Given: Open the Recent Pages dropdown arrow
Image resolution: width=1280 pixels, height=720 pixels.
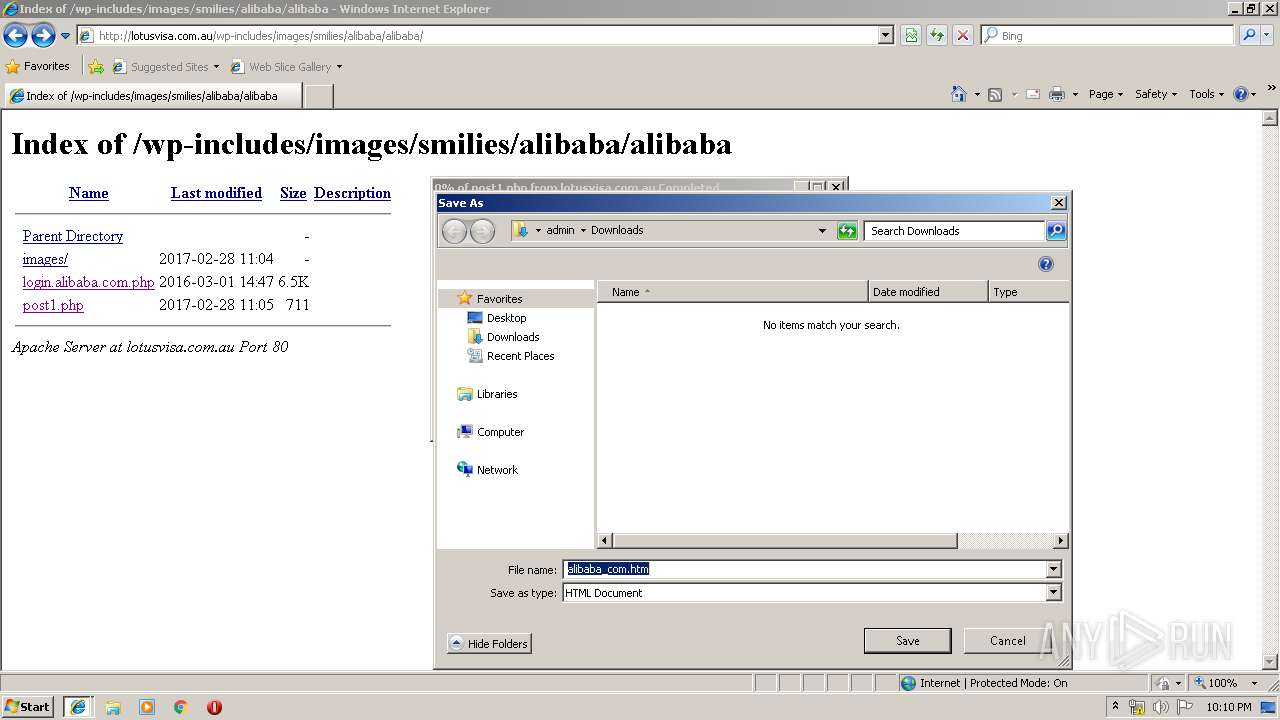Looking at the screenshot, I should (x=66, y=36).
